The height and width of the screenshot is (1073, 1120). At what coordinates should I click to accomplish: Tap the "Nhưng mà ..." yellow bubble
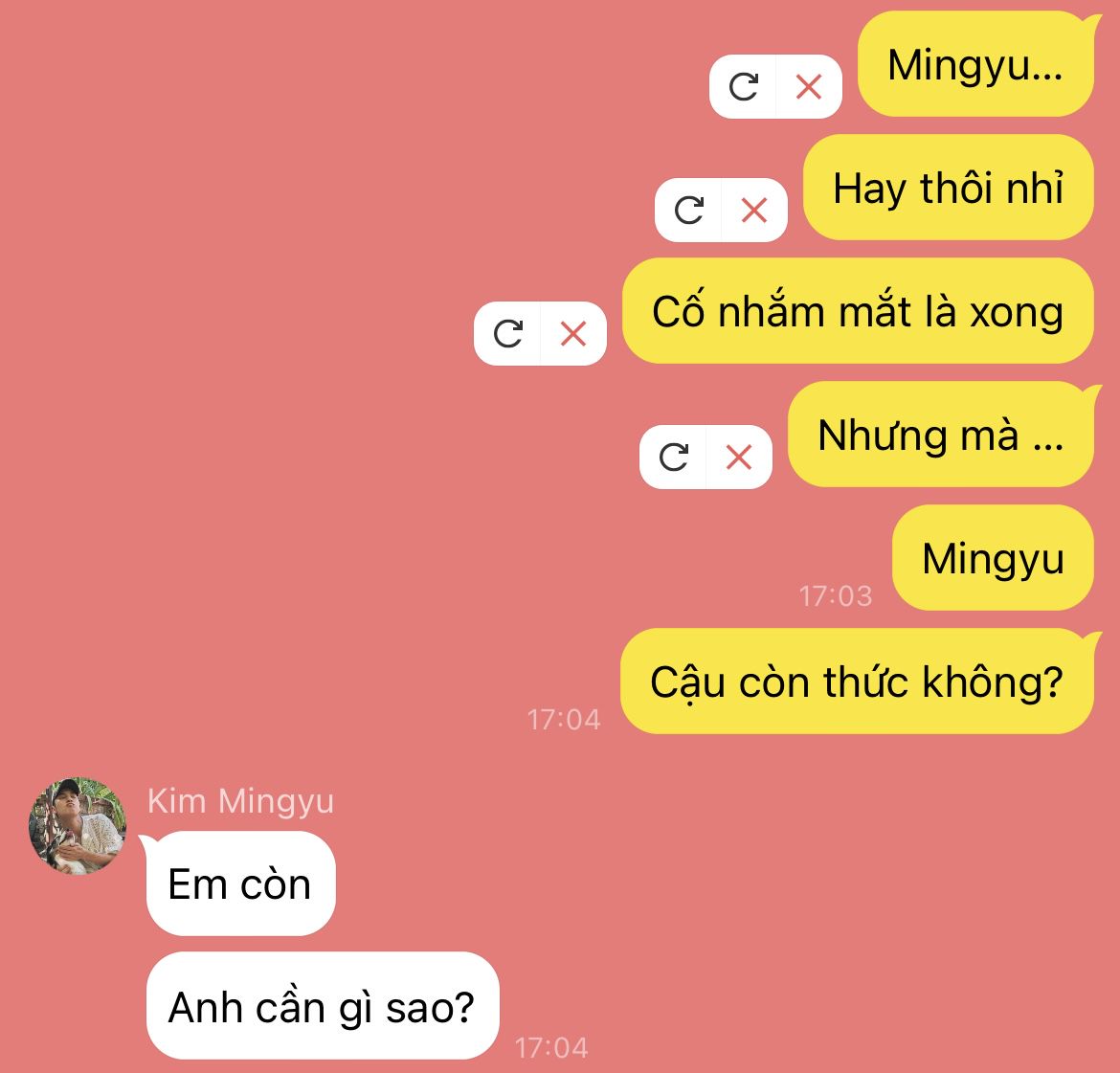pos(941,435)
